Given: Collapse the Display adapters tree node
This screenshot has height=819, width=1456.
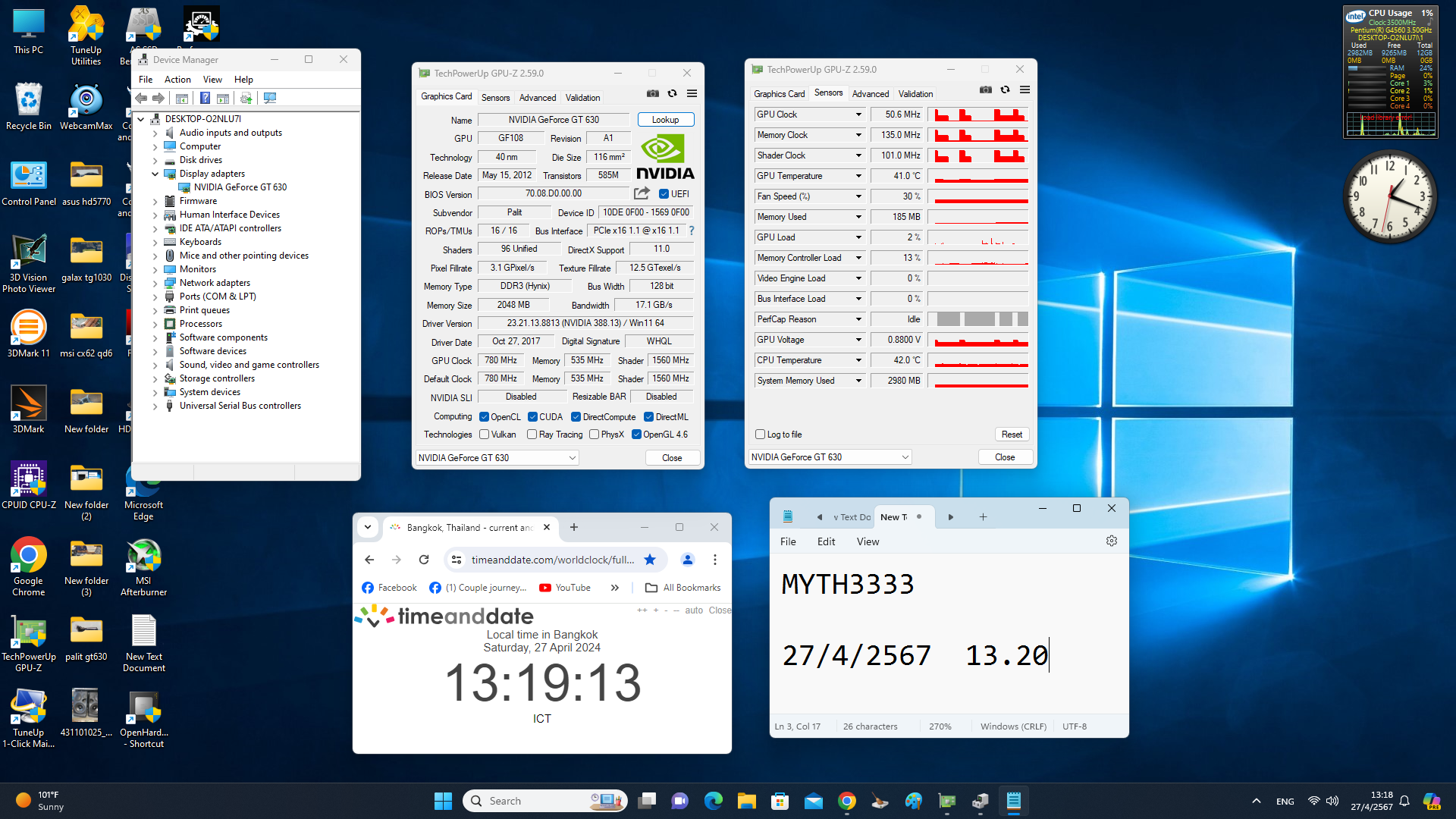Looking at the screenshot, I should pos(155,174).
